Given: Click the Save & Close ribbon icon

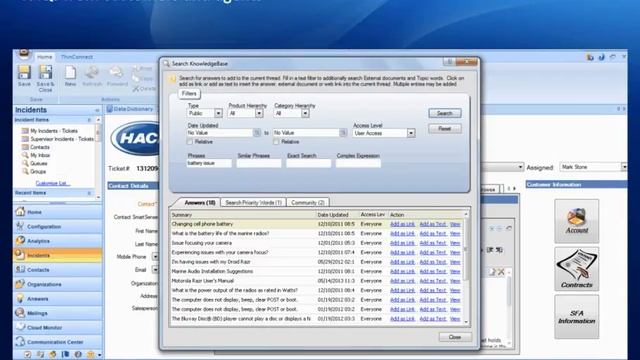Looking at the screenshot, I should point(45,78).
